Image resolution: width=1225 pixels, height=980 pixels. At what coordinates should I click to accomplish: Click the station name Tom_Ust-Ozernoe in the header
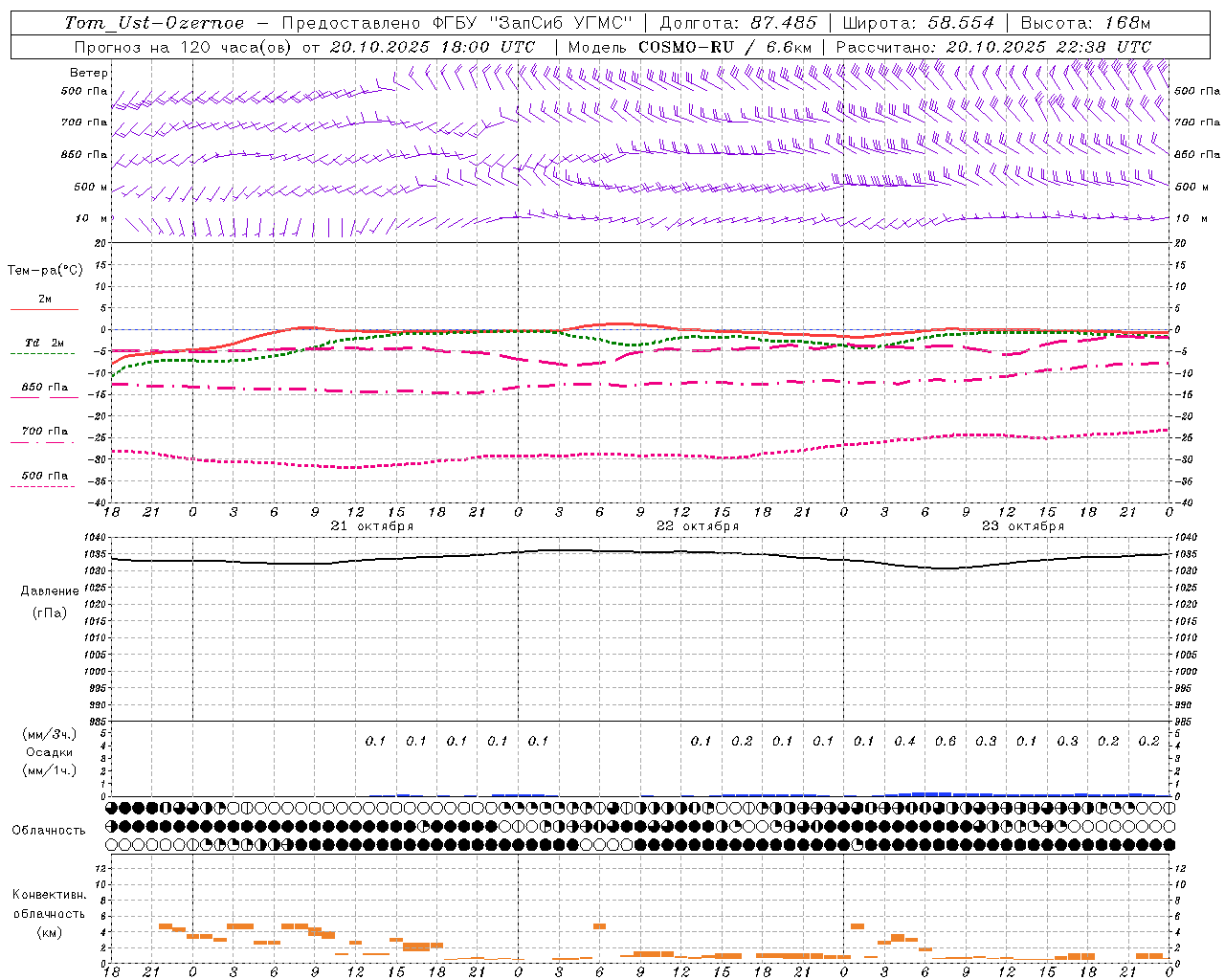(x=154, y=23)
